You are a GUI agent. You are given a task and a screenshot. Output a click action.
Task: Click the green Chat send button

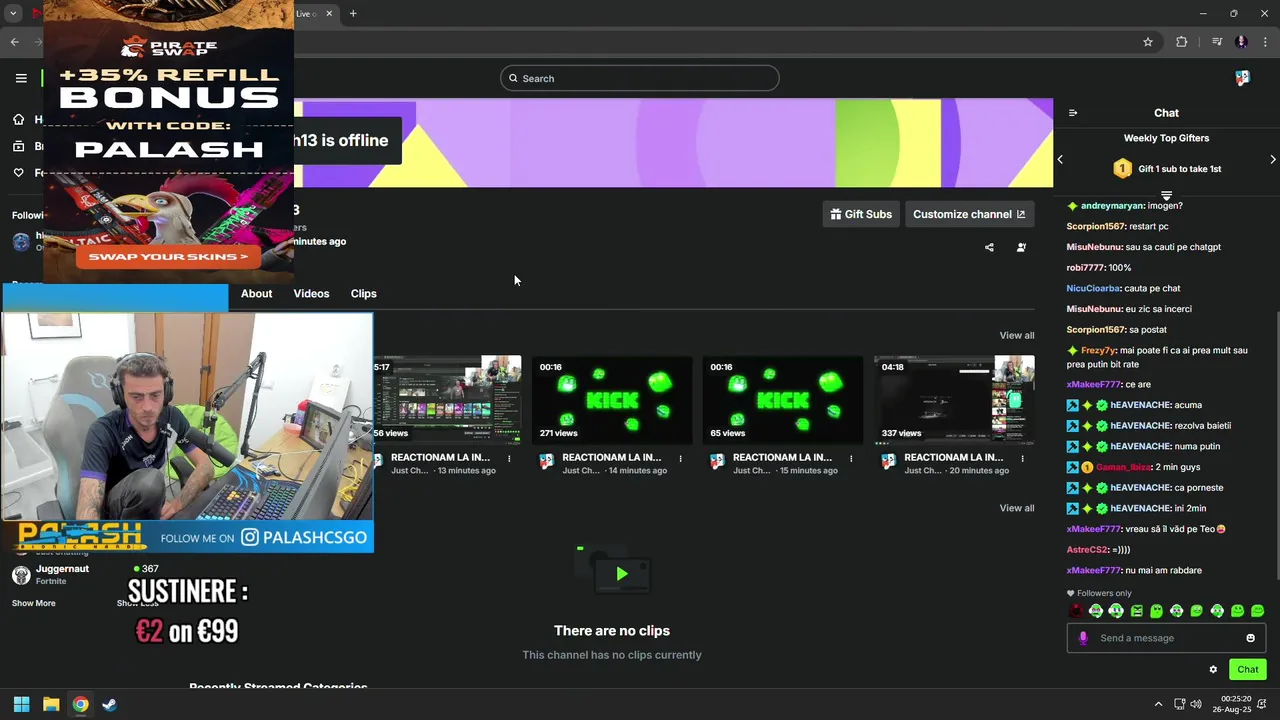[1247, 670]
